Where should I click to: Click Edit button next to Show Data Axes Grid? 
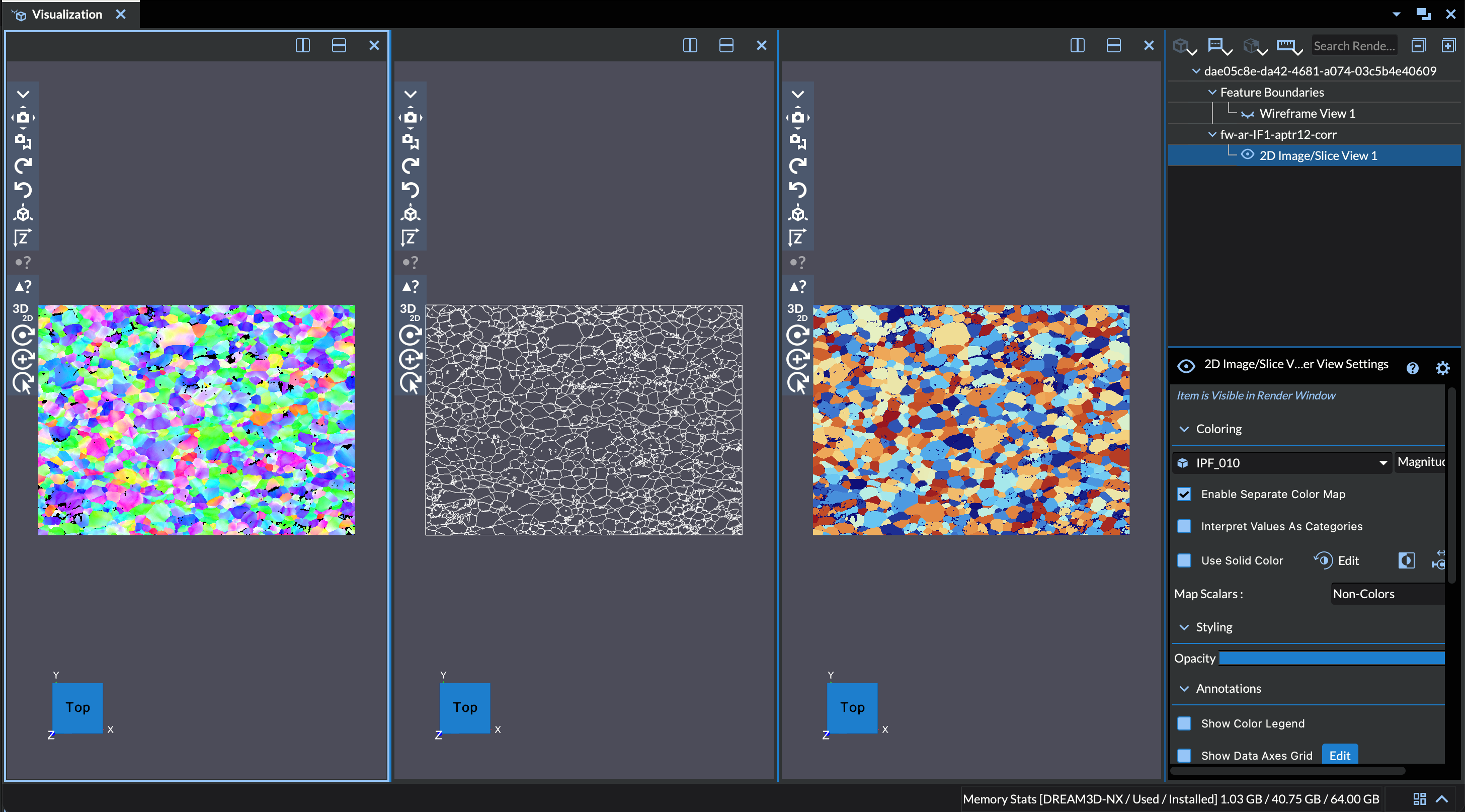pos(1339,755)
